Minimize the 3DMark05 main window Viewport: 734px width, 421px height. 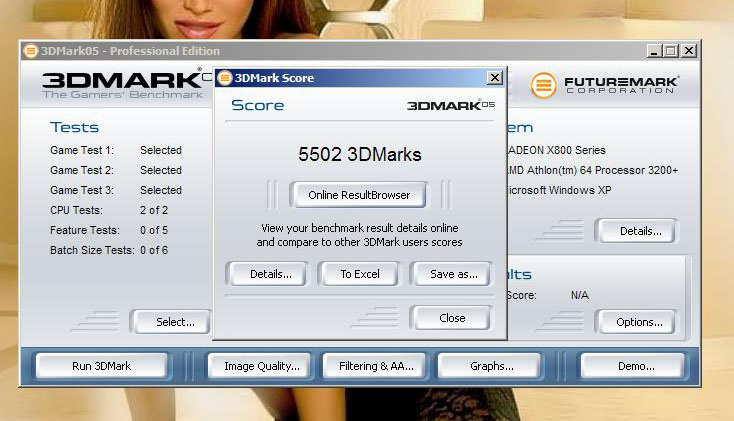[x=654, y=51]
